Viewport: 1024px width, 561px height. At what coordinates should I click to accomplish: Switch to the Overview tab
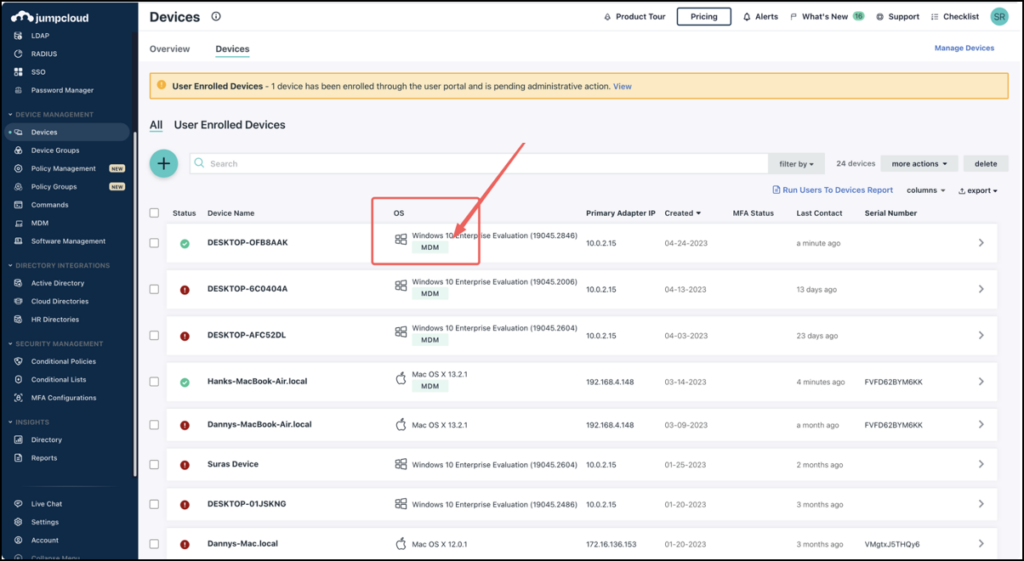click(x=170, y=49)
